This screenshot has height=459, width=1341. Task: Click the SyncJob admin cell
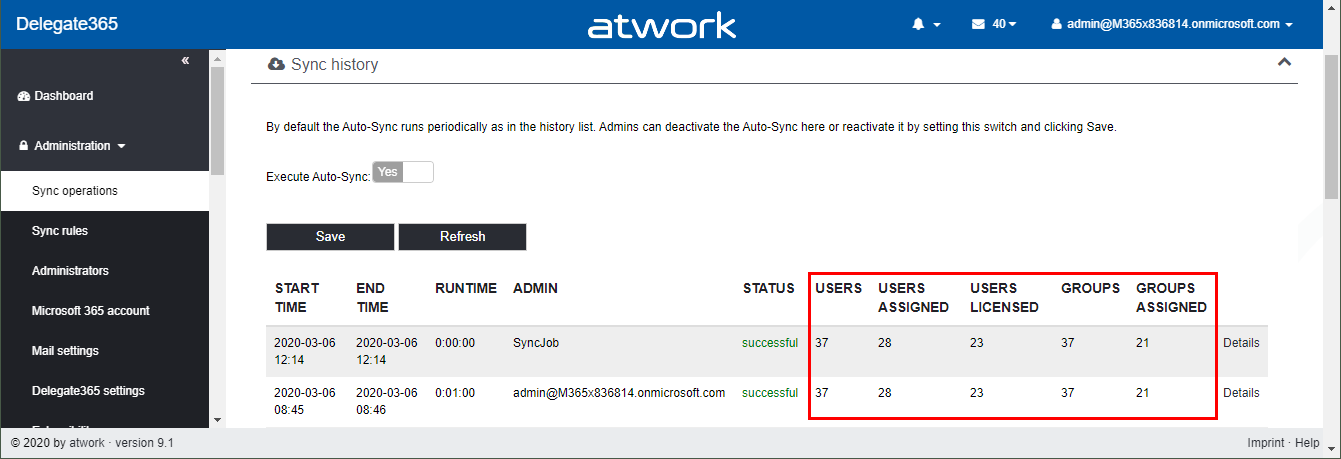[x=536, y=343]
